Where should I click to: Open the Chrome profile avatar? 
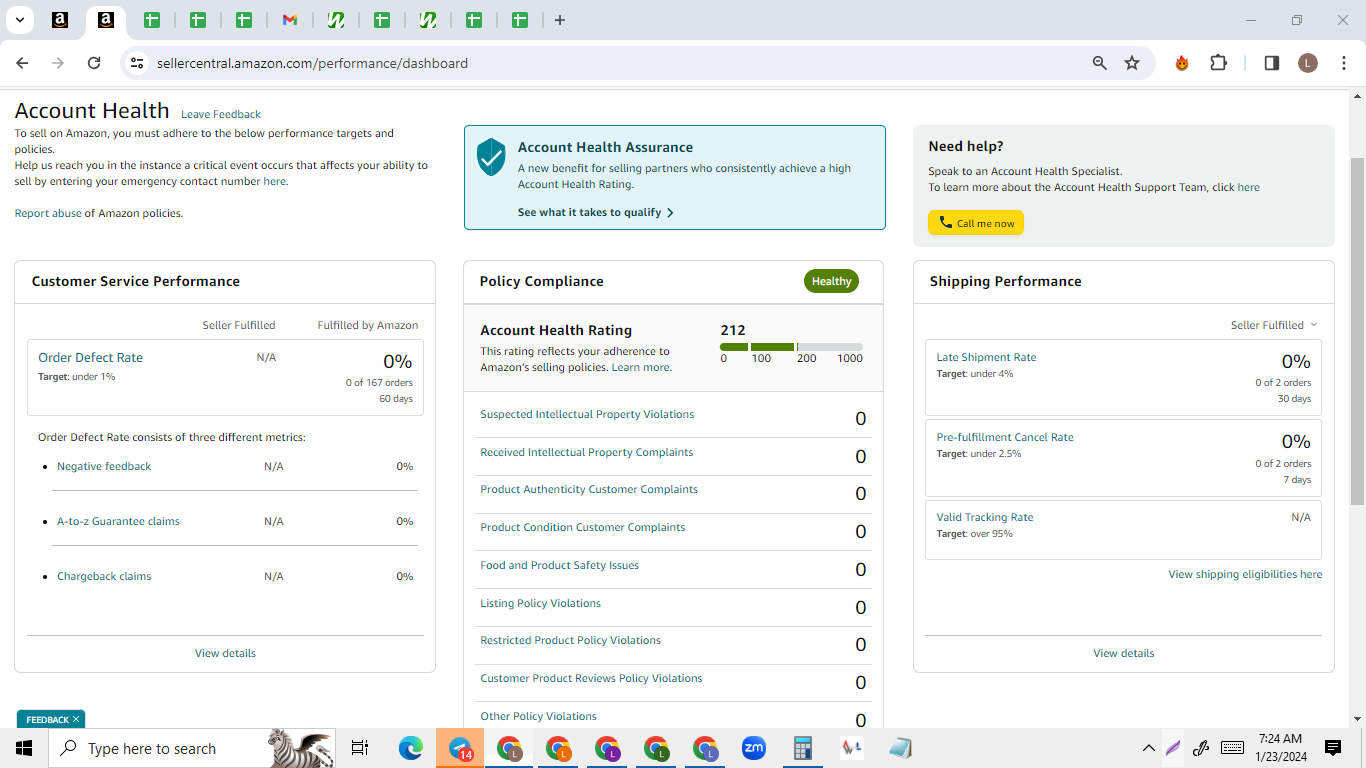(x=1308, y=63)
